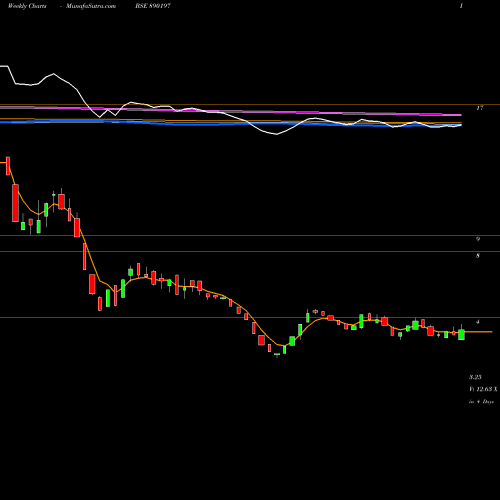Image resolution: width=500 pixels, height=500 pixels.
Task: Click the price axis label 4
Action: coord(478,322)
